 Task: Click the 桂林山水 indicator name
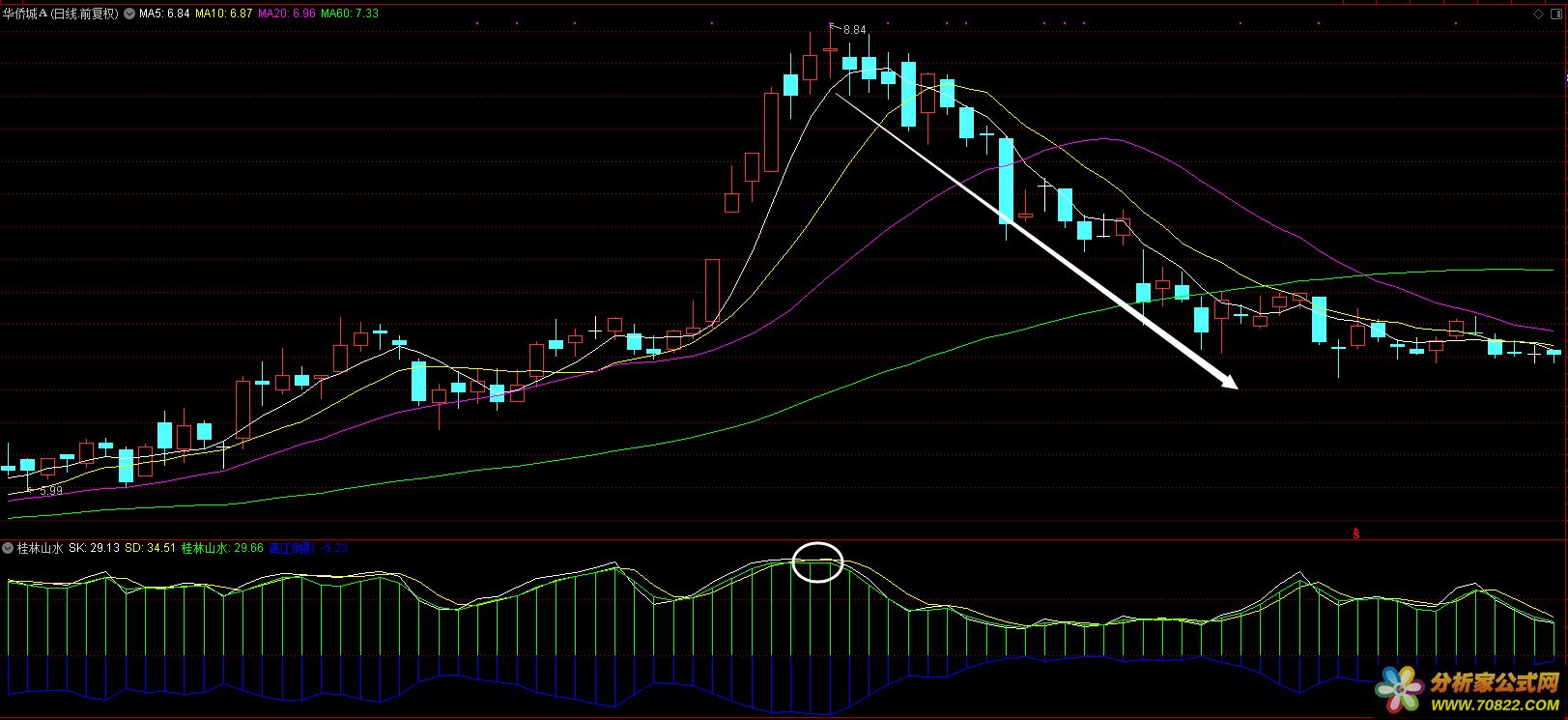pos(40,548)
